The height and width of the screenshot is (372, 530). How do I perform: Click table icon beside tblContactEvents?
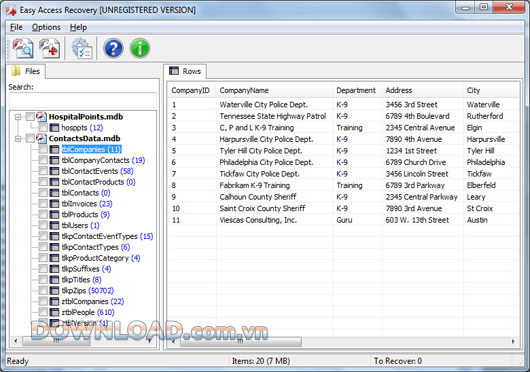pos(54,171)
